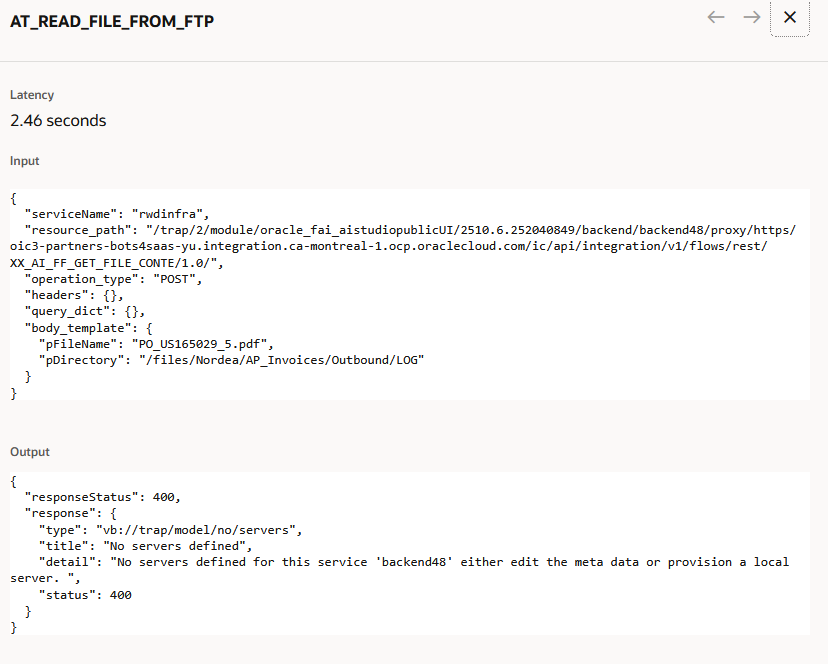Click the operation_type POST line
The width and height of the screenshot is (828, 664).
[x=113, y=279]
